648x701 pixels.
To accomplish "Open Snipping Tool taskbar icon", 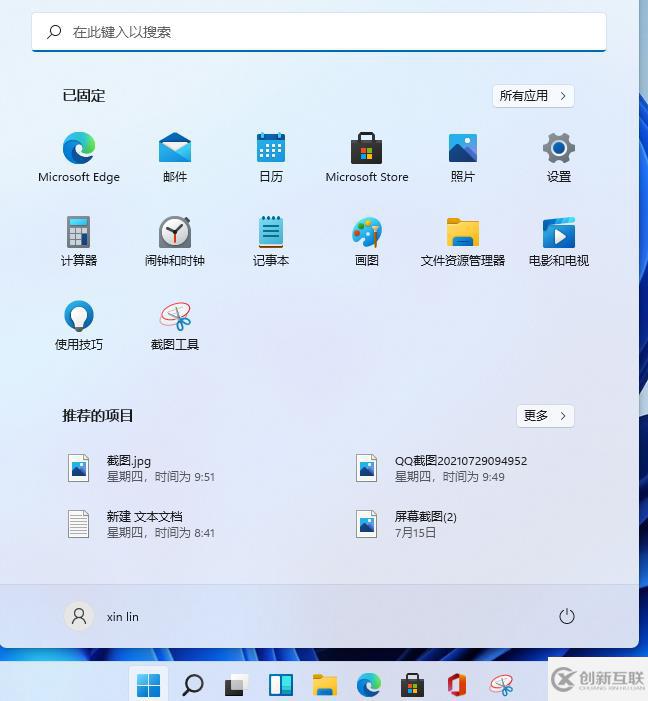I will (501, 685).
